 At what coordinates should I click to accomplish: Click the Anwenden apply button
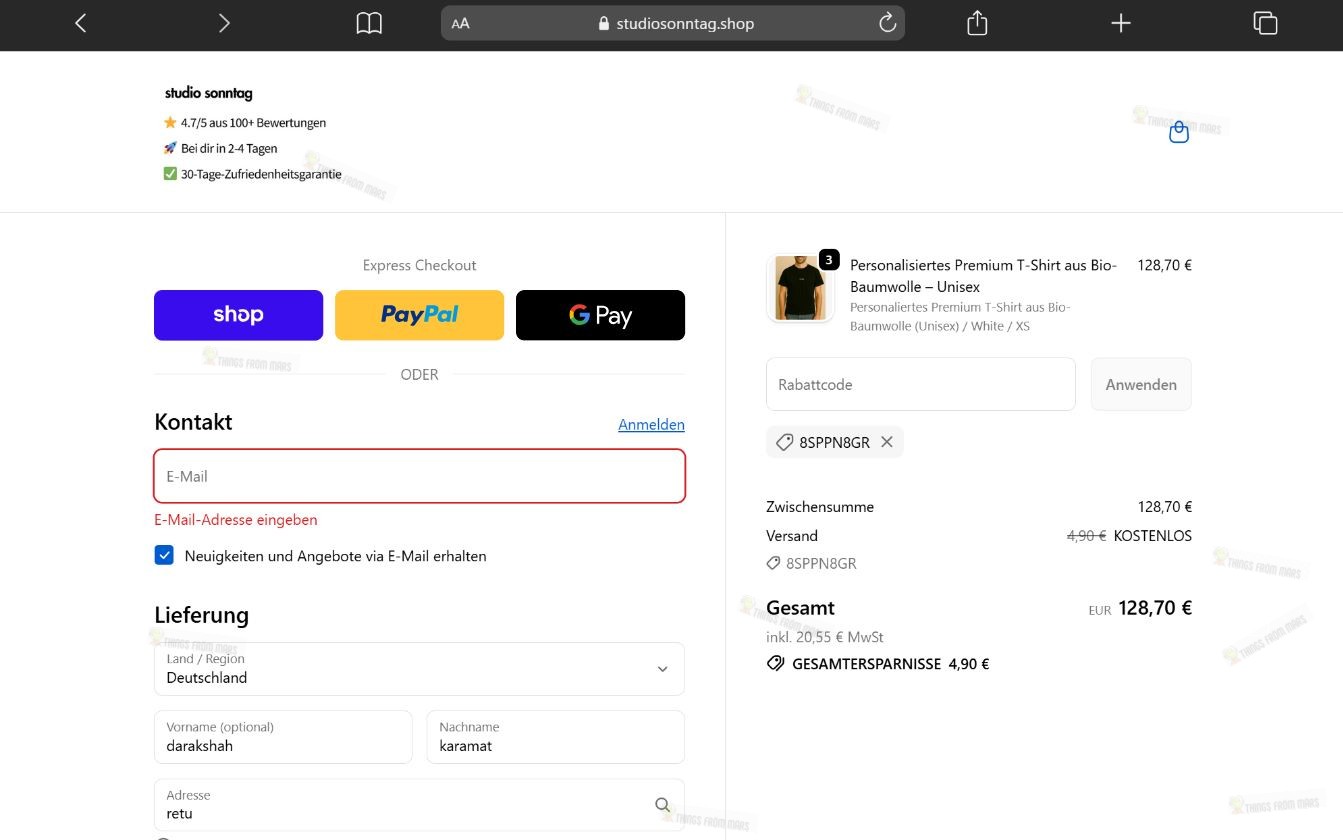pyautogui.click(x=1141, y=384)
